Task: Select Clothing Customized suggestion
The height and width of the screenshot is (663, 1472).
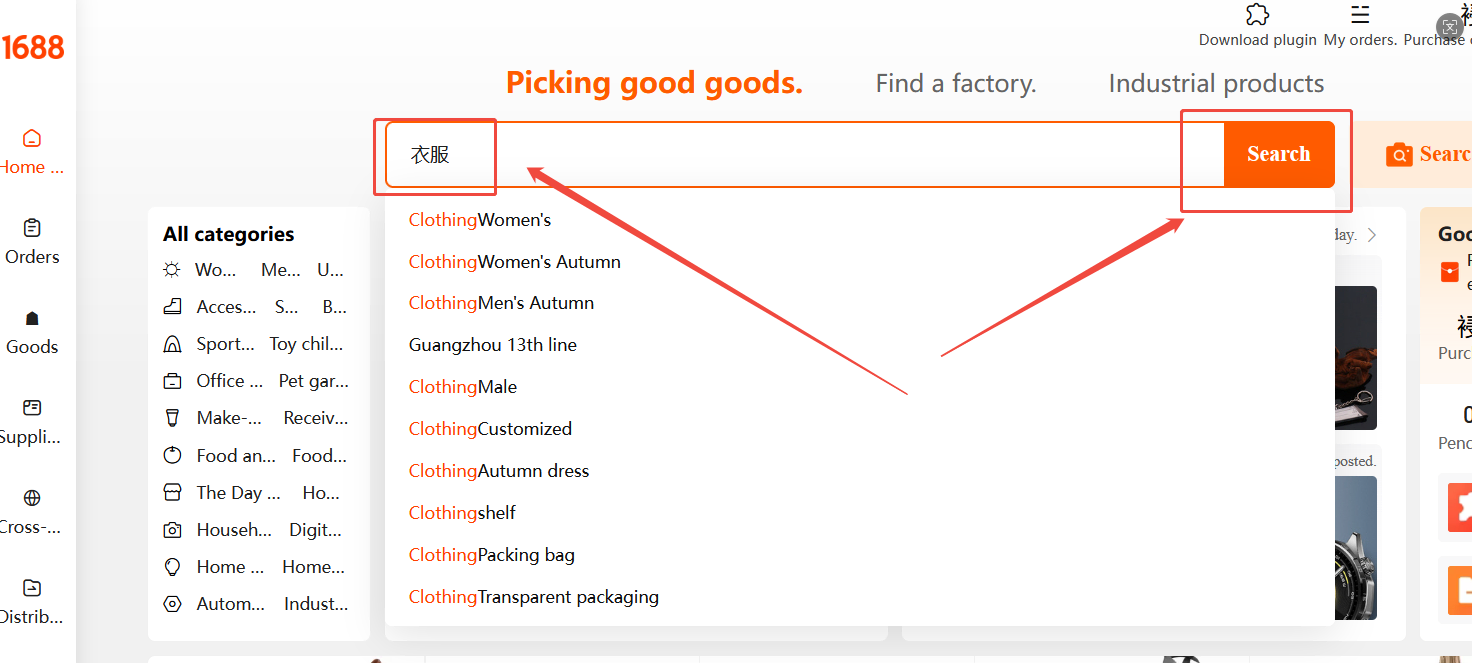Action: tap(490, 429)
